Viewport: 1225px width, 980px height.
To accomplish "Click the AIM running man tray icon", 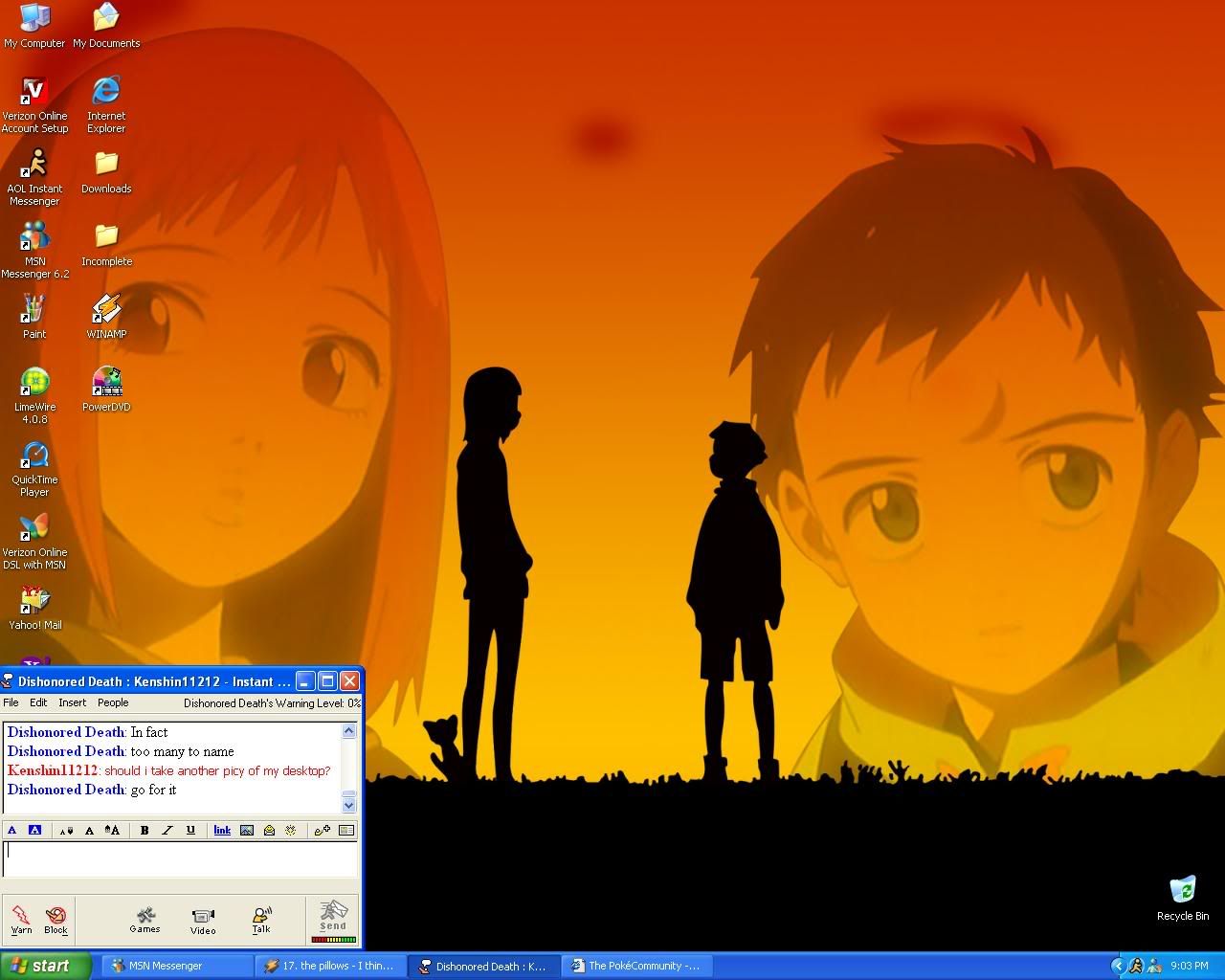I will pyautogui.click(x=1136, y=966).
